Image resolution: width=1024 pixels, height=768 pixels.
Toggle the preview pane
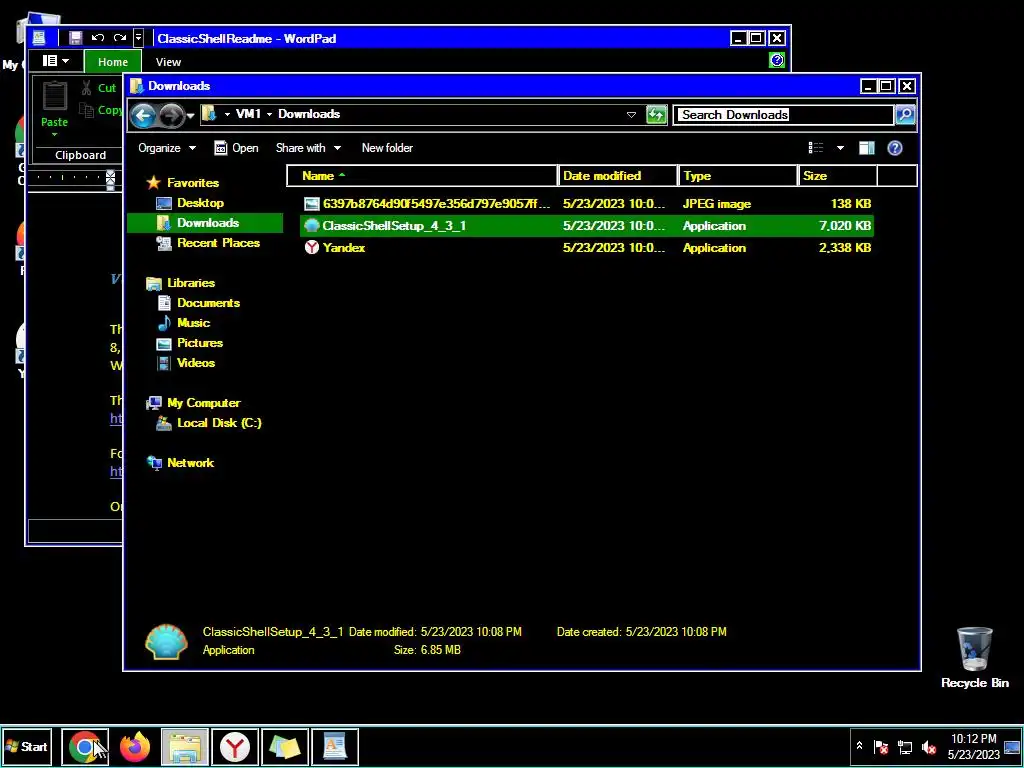click(x=867, y=148)
